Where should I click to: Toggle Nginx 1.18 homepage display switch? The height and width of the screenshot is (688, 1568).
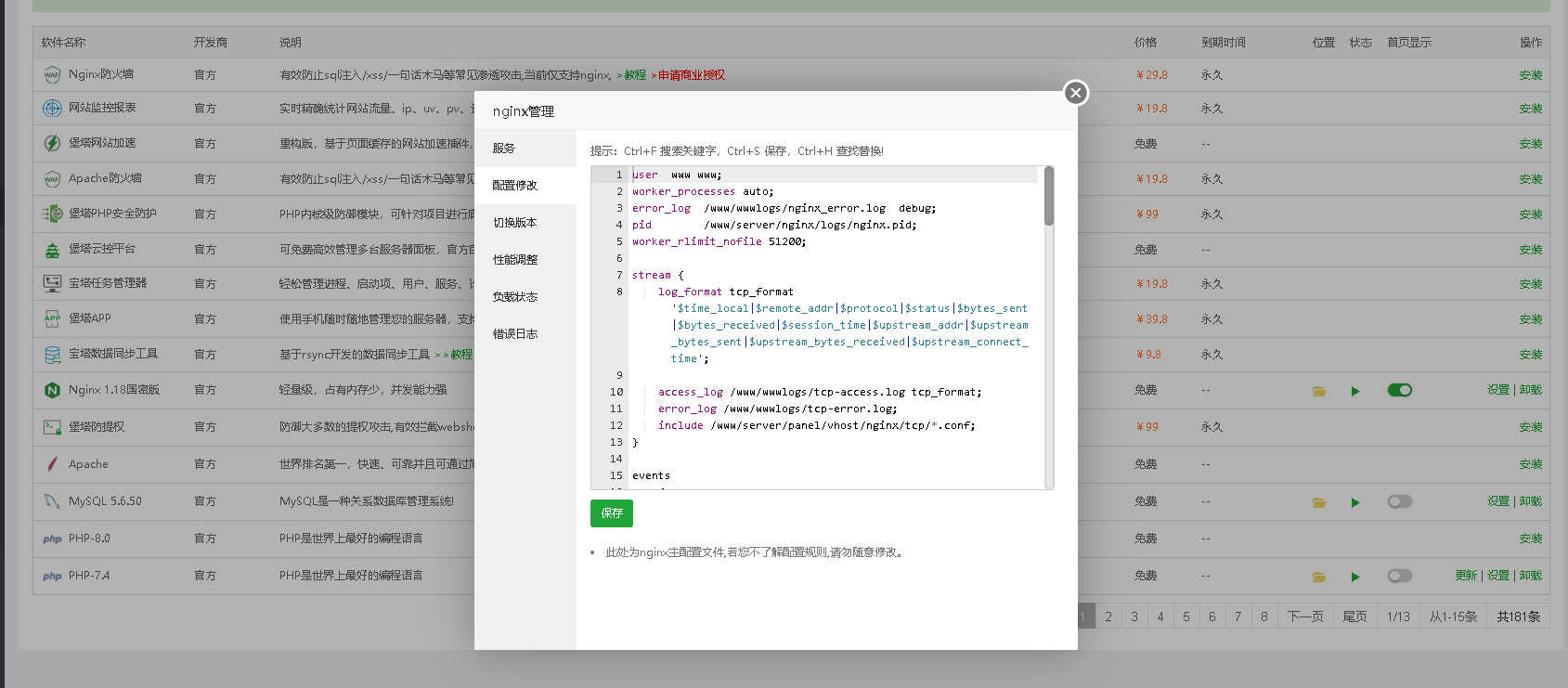tap(1400, 390)
